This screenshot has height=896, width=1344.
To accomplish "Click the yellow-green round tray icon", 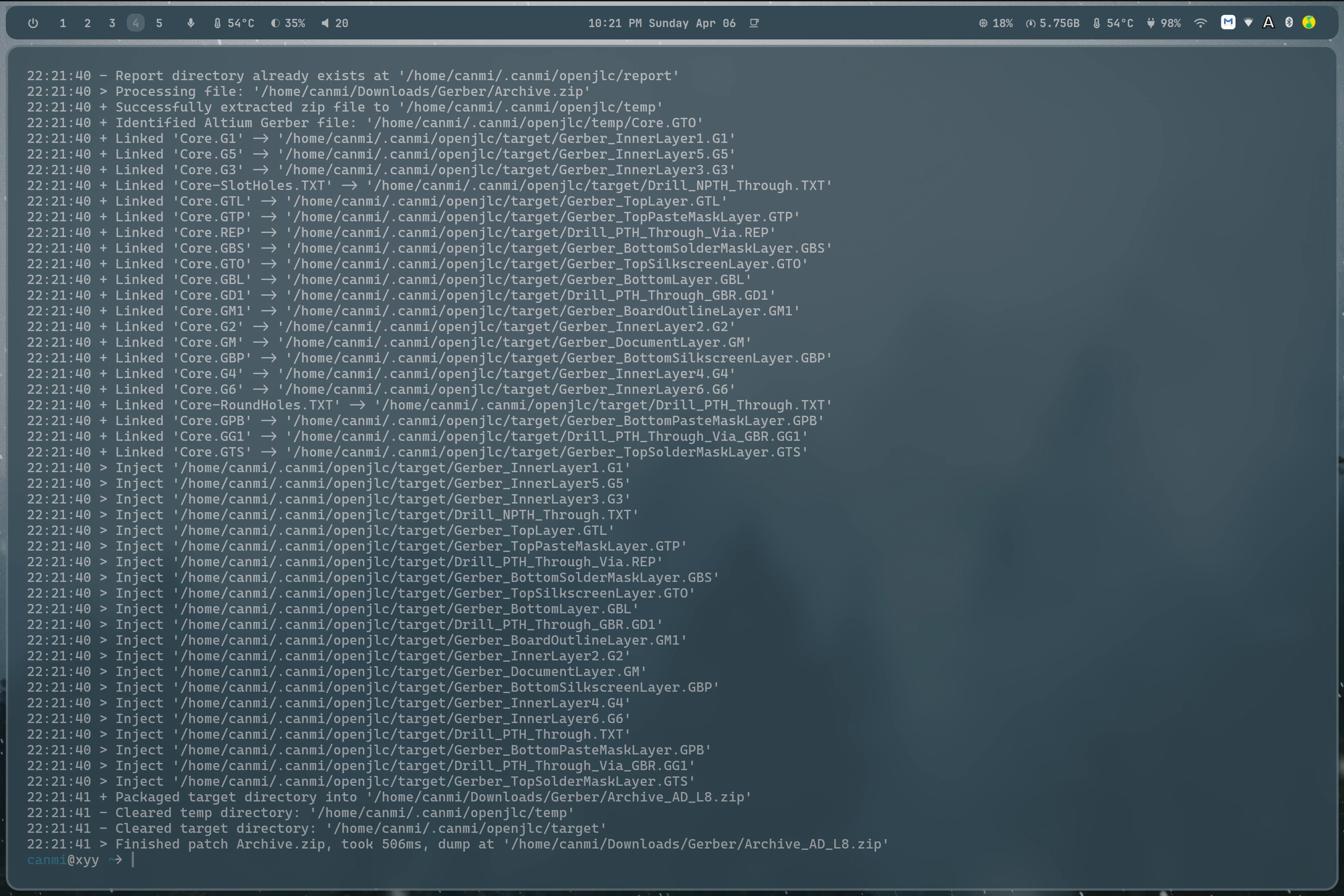I will tap(1309, 23).
